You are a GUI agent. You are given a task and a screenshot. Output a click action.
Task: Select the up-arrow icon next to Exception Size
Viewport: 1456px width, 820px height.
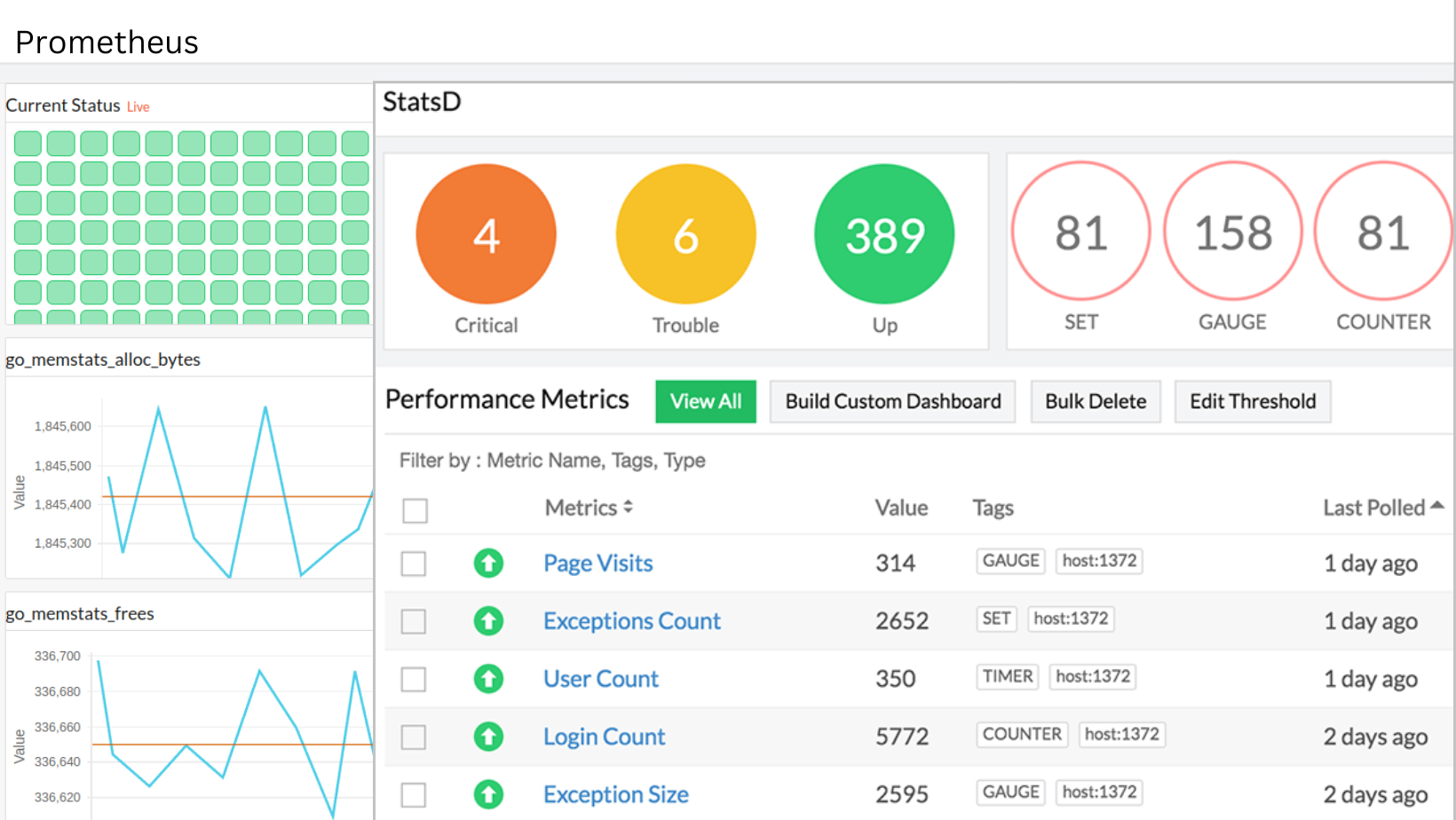(x=488, y=794)
